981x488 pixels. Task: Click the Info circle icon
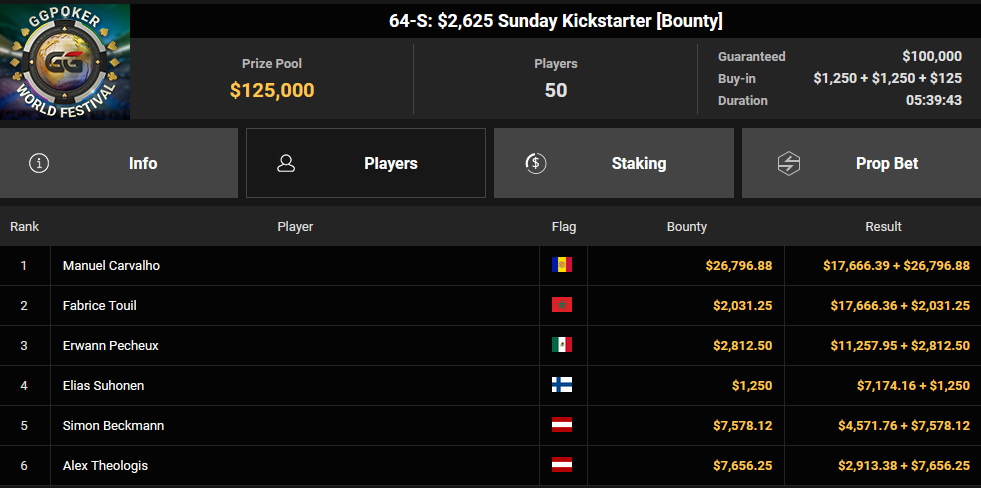[x=39, y=163]
